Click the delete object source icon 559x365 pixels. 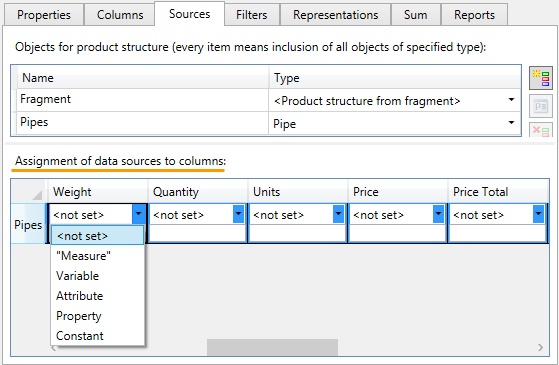click(540, 130)
